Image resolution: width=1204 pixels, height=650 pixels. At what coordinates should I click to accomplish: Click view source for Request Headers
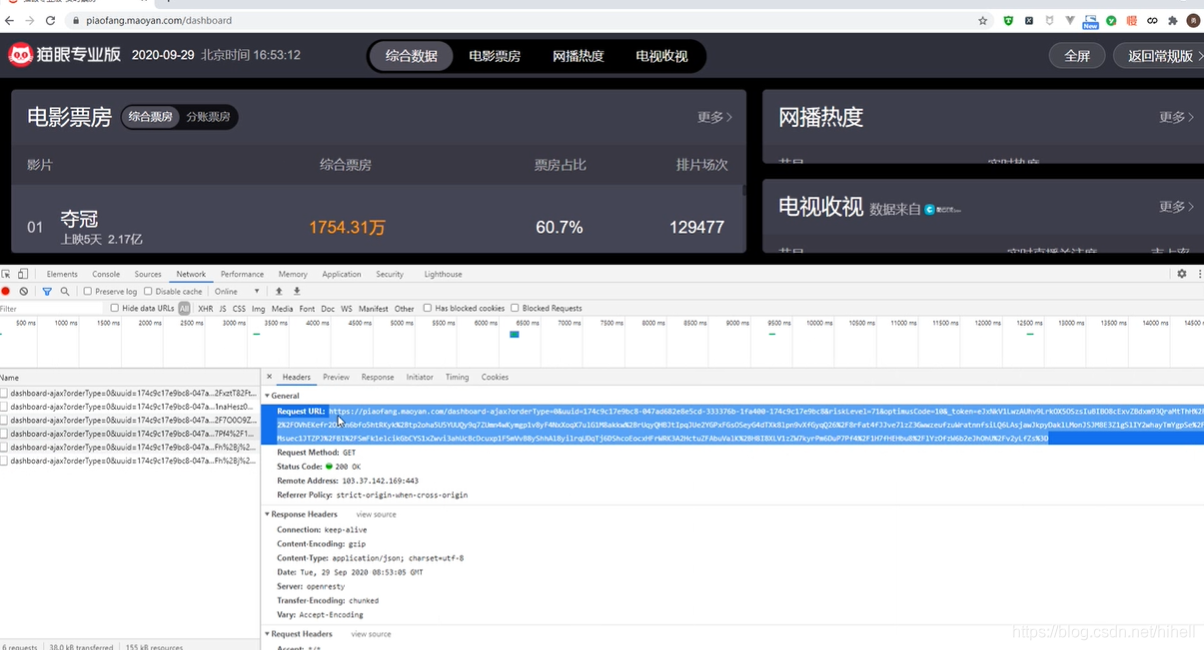click(371, 634)
